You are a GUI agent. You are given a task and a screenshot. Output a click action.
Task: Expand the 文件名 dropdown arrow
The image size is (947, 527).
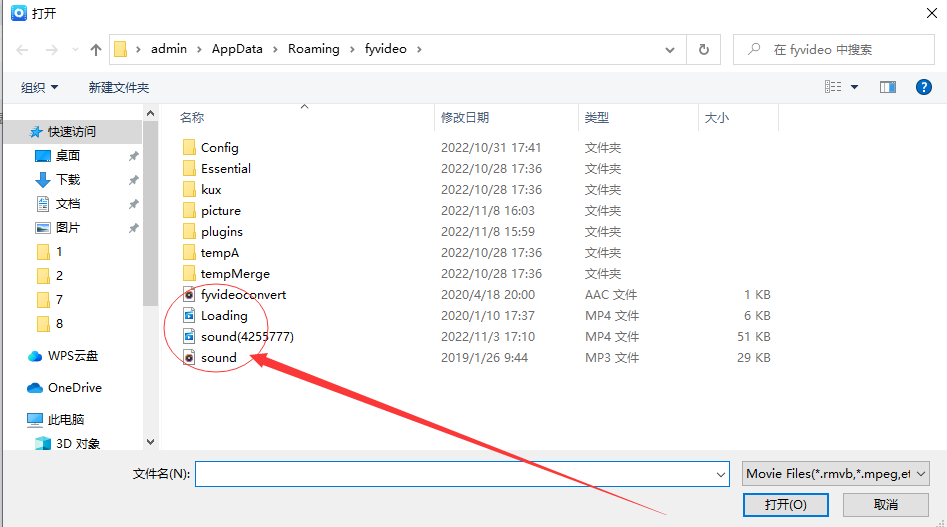click(721, 474)
